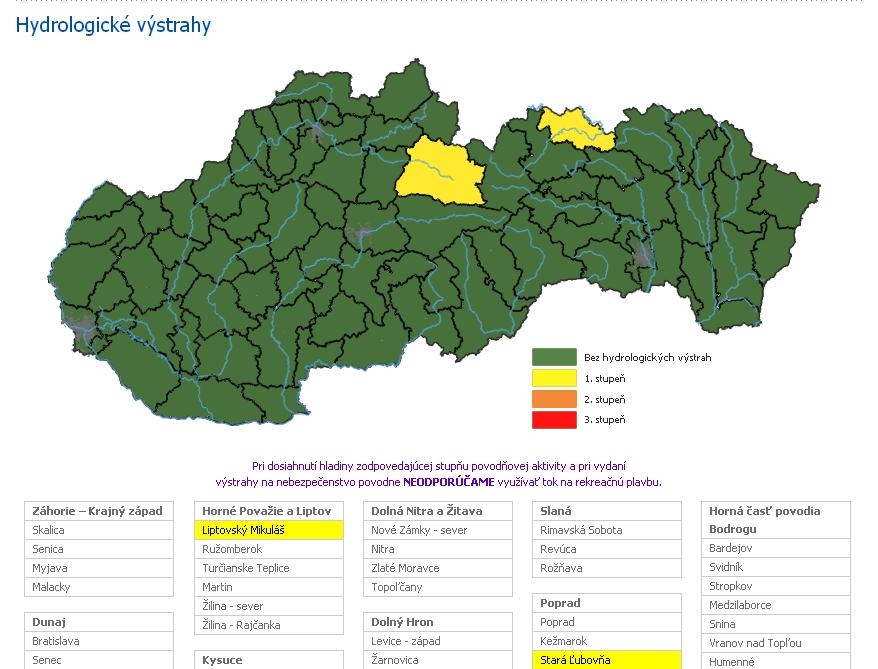The width and height of the screenshot is (878, 669).
Task: Open the Skalica district link
Action: (48, 530)
